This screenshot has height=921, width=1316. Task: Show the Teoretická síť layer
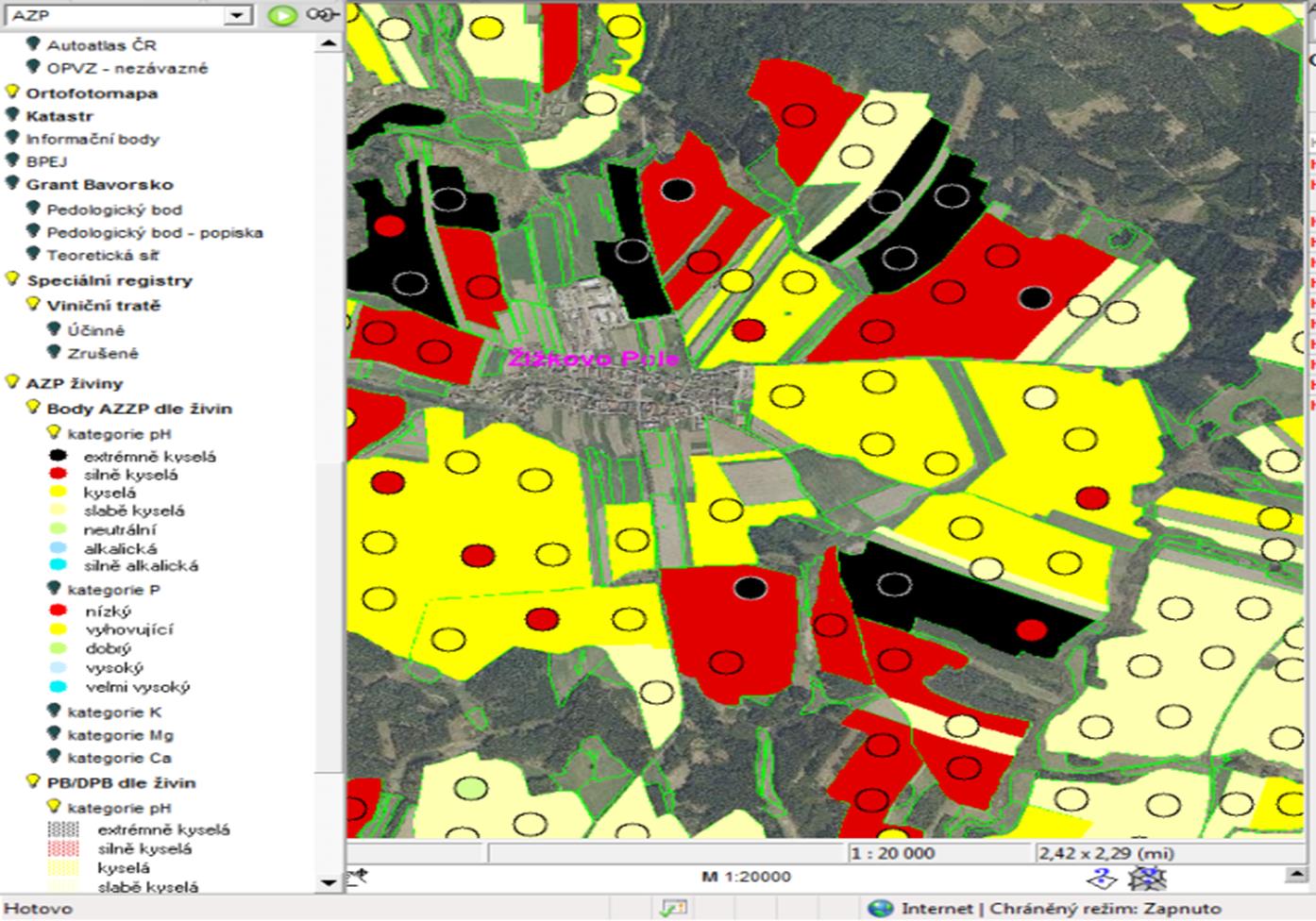(x=33, y=254)
